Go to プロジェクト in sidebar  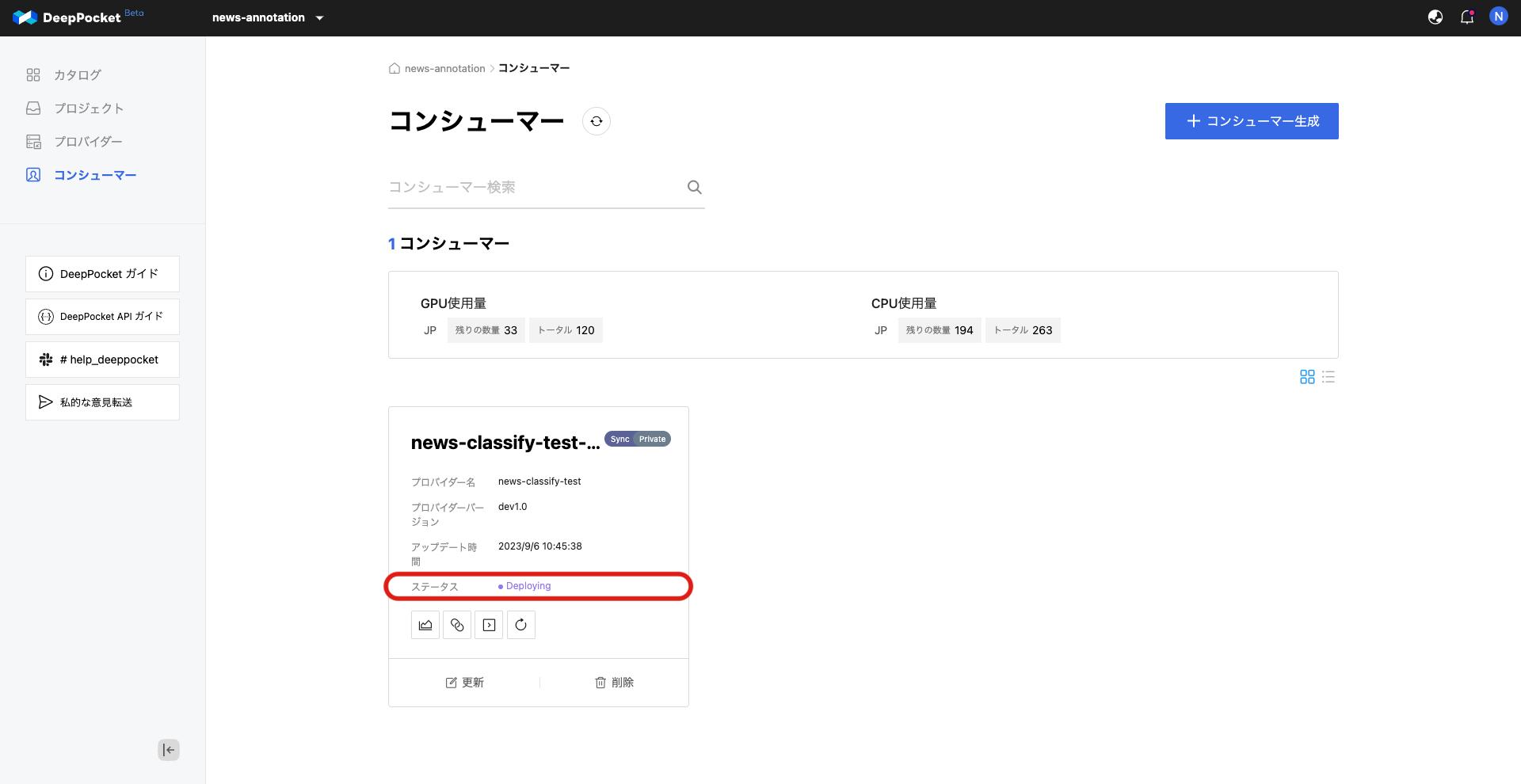coord(89,108)
